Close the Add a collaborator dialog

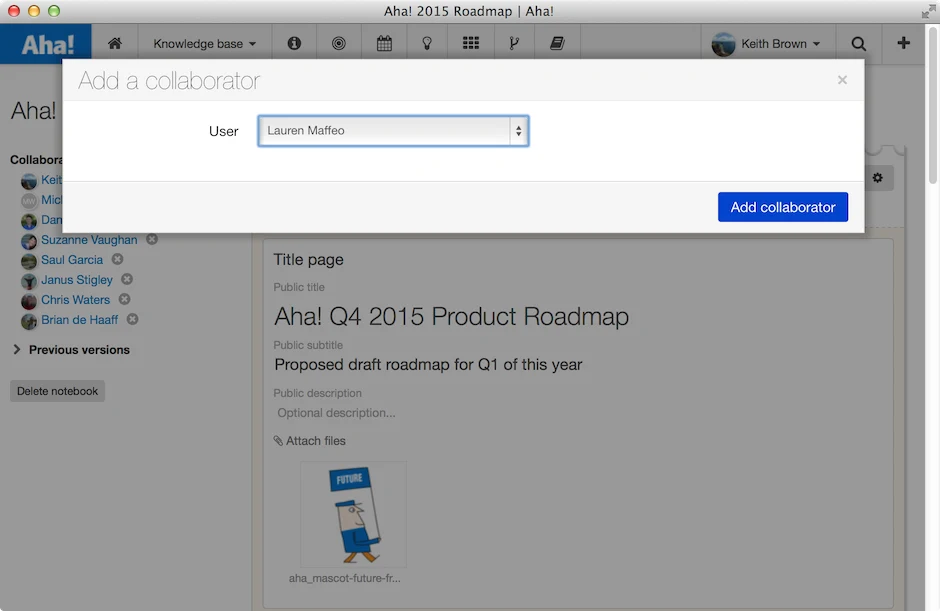click(x=842, y=80)
